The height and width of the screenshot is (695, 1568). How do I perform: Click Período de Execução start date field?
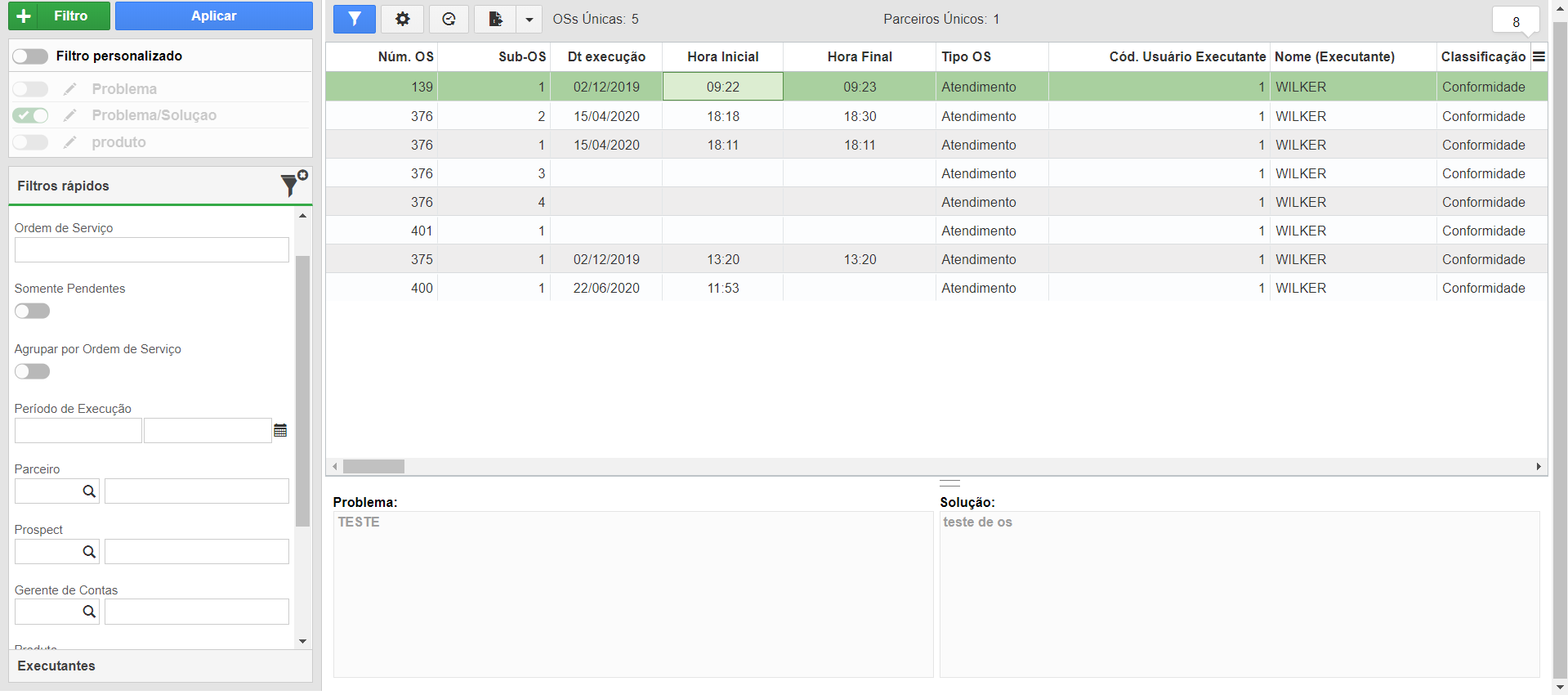[x=78, y=431]
